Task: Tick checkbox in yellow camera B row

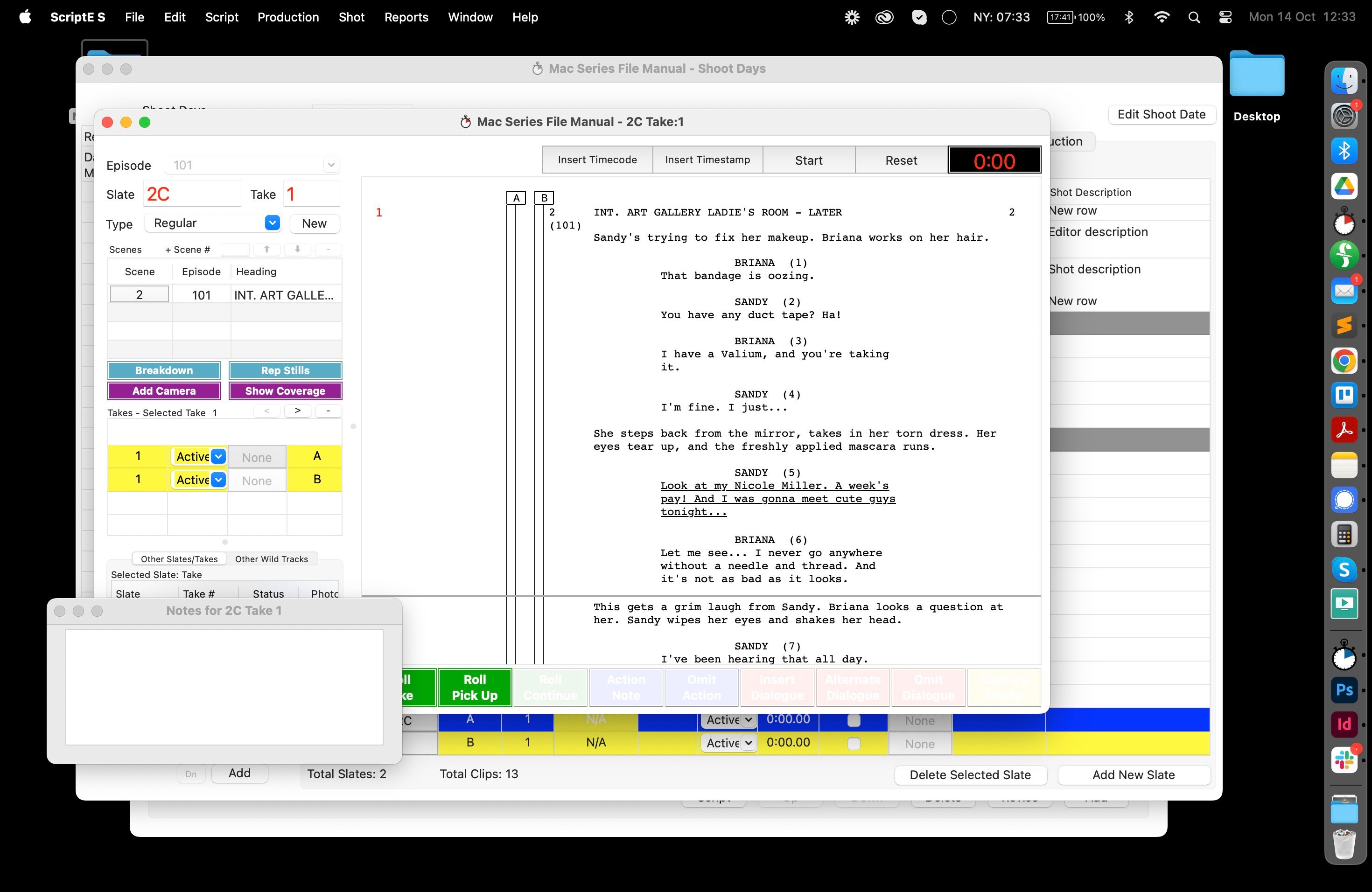Action: (853, 743)
